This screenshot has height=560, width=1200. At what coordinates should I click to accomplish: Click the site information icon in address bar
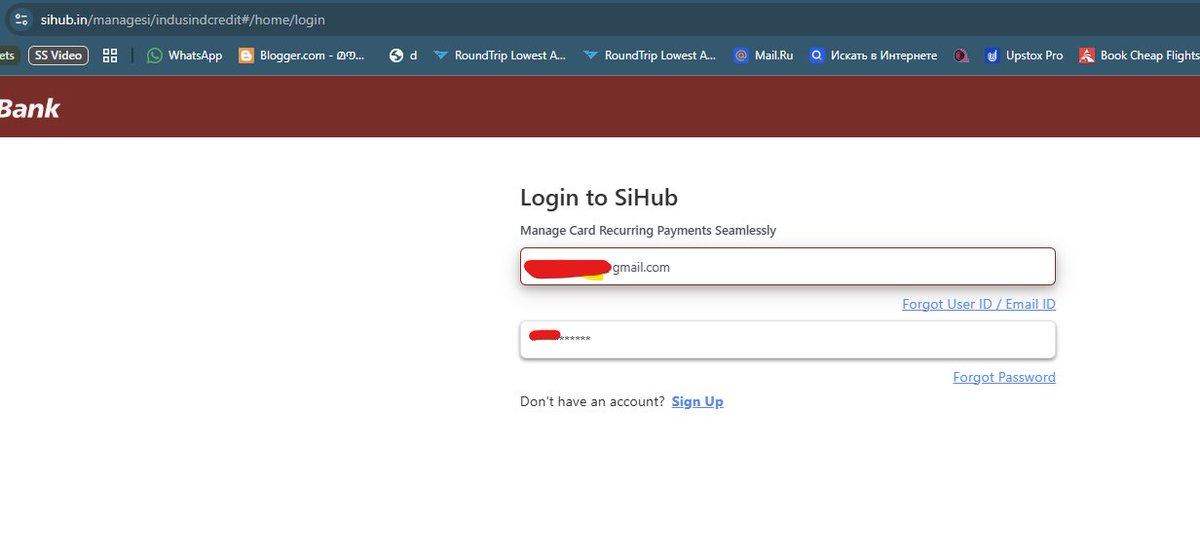click(x=20, y=19)
